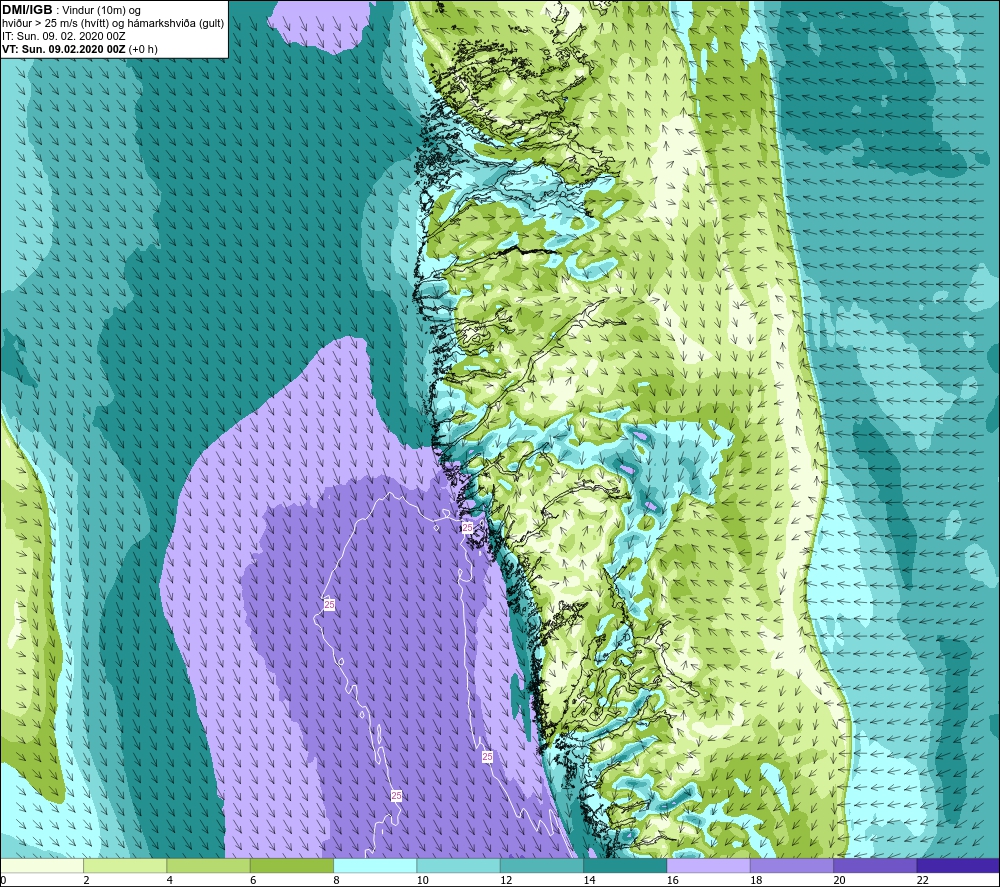This screenshot has height=887, width=1000.
Task: Click the "16" scale label on the color bar
Action: pos(673,880)
